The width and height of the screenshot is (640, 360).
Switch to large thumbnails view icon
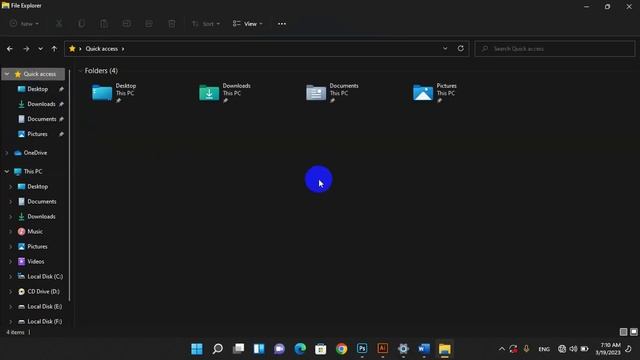[633, 332]
